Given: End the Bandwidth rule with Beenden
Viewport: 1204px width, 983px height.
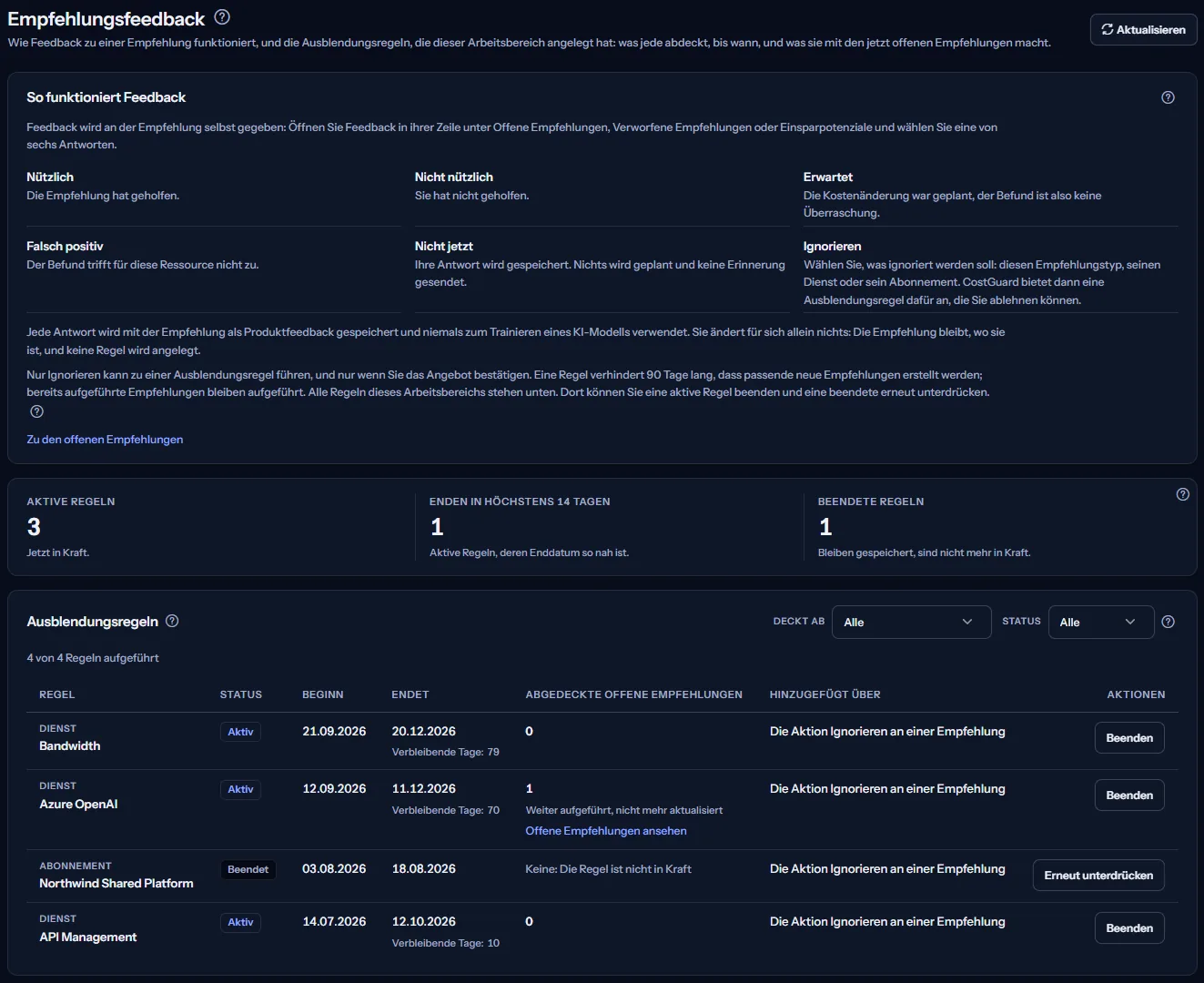Looking at the screenshot, I should pyautogui.click(x=1129, y=738).
